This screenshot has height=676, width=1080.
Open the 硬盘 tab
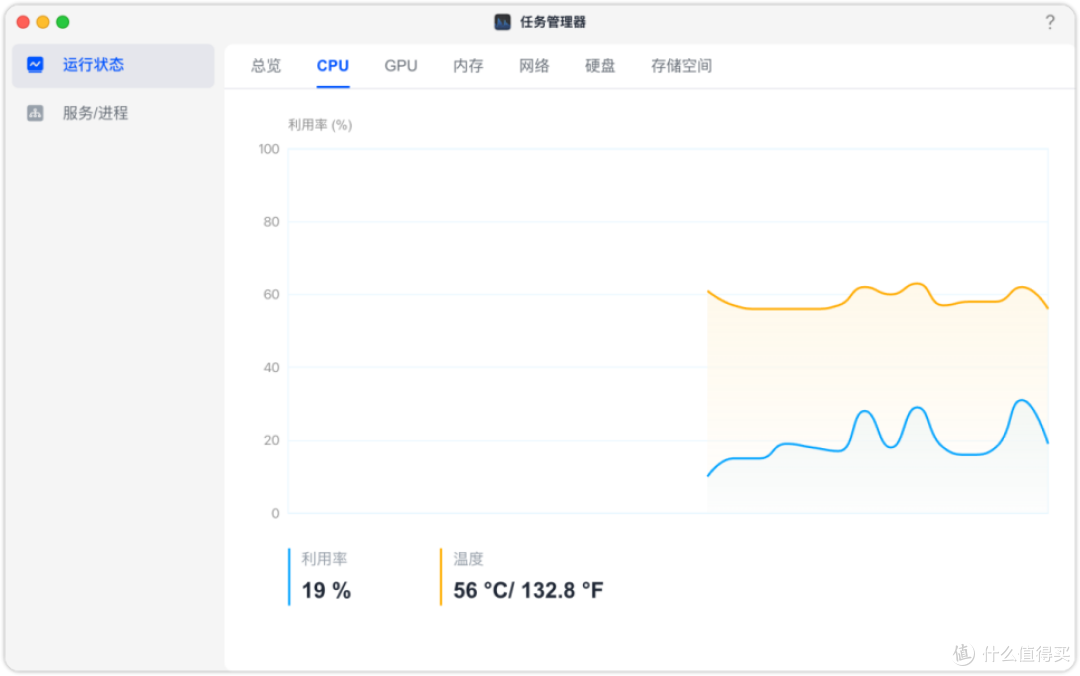(x=600, y=65)
